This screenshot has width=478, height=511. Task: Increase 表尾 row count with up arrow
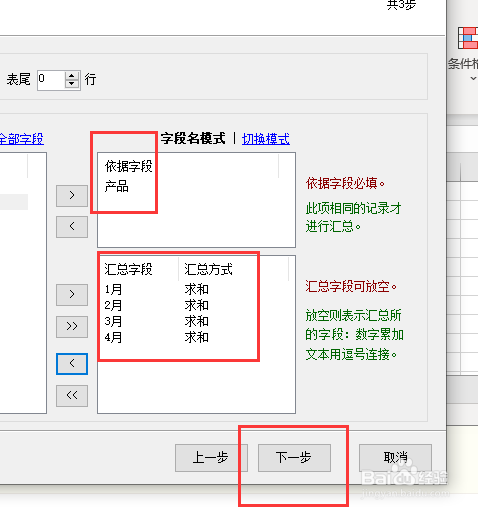click(72, 76)
